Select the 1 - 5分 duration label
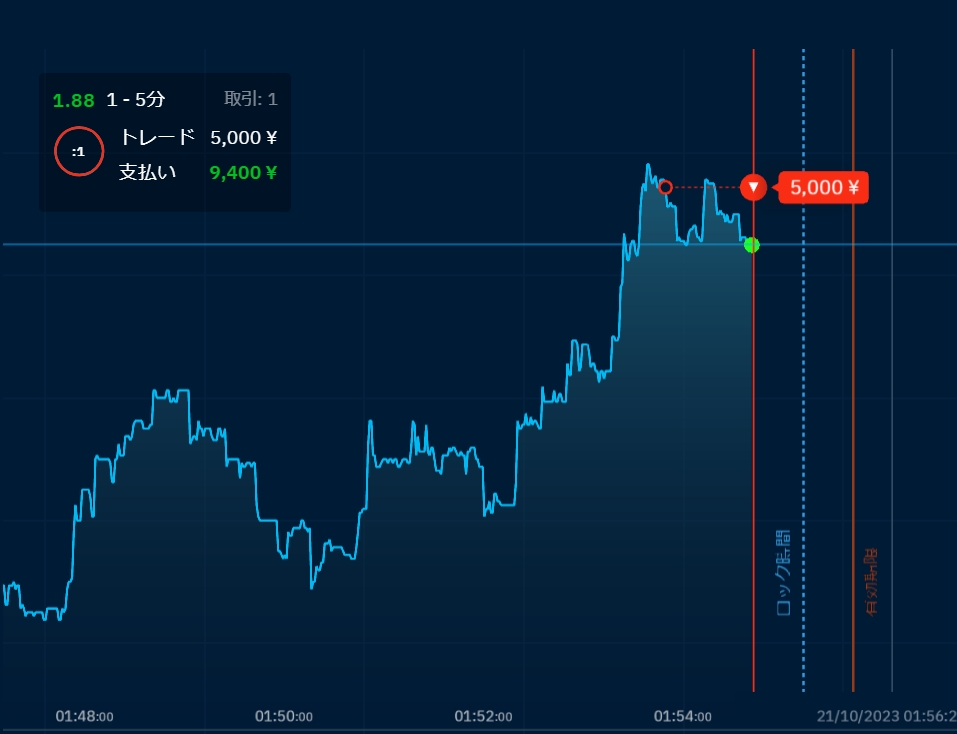This screenshot has width=957, height=734. click(x=135, y=100)
